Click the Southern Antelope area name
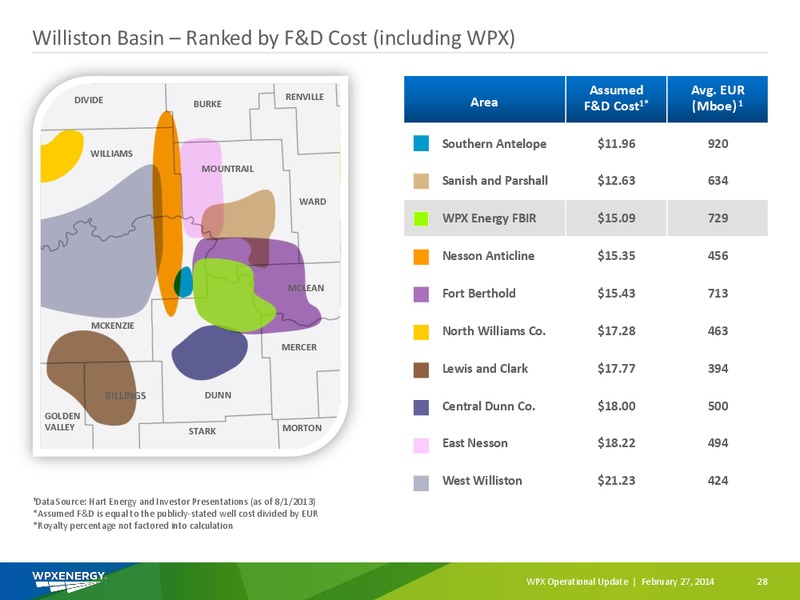 494,144
